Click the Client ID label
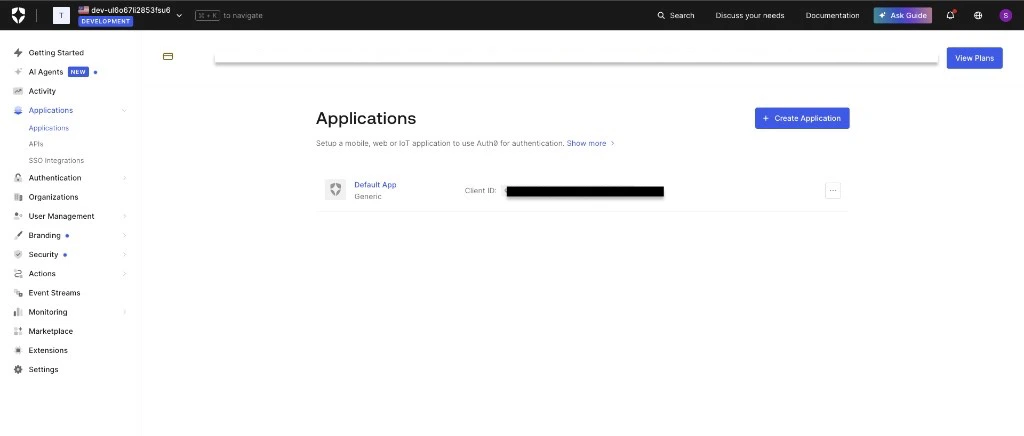The height and width of the screenshot is (436, 1024). 480,191
